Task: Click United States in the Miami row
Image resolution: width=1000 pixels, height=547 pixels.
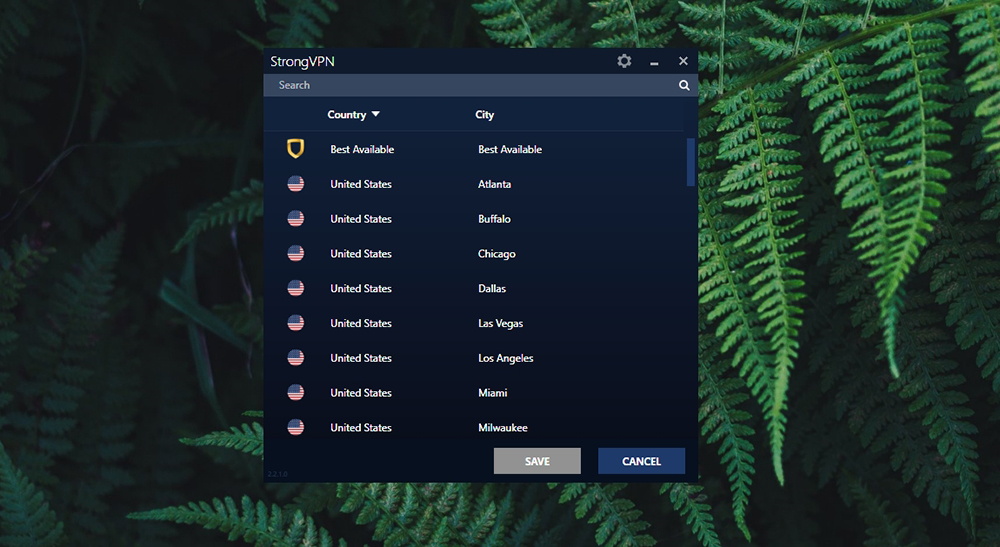Action: click(361, 393)
